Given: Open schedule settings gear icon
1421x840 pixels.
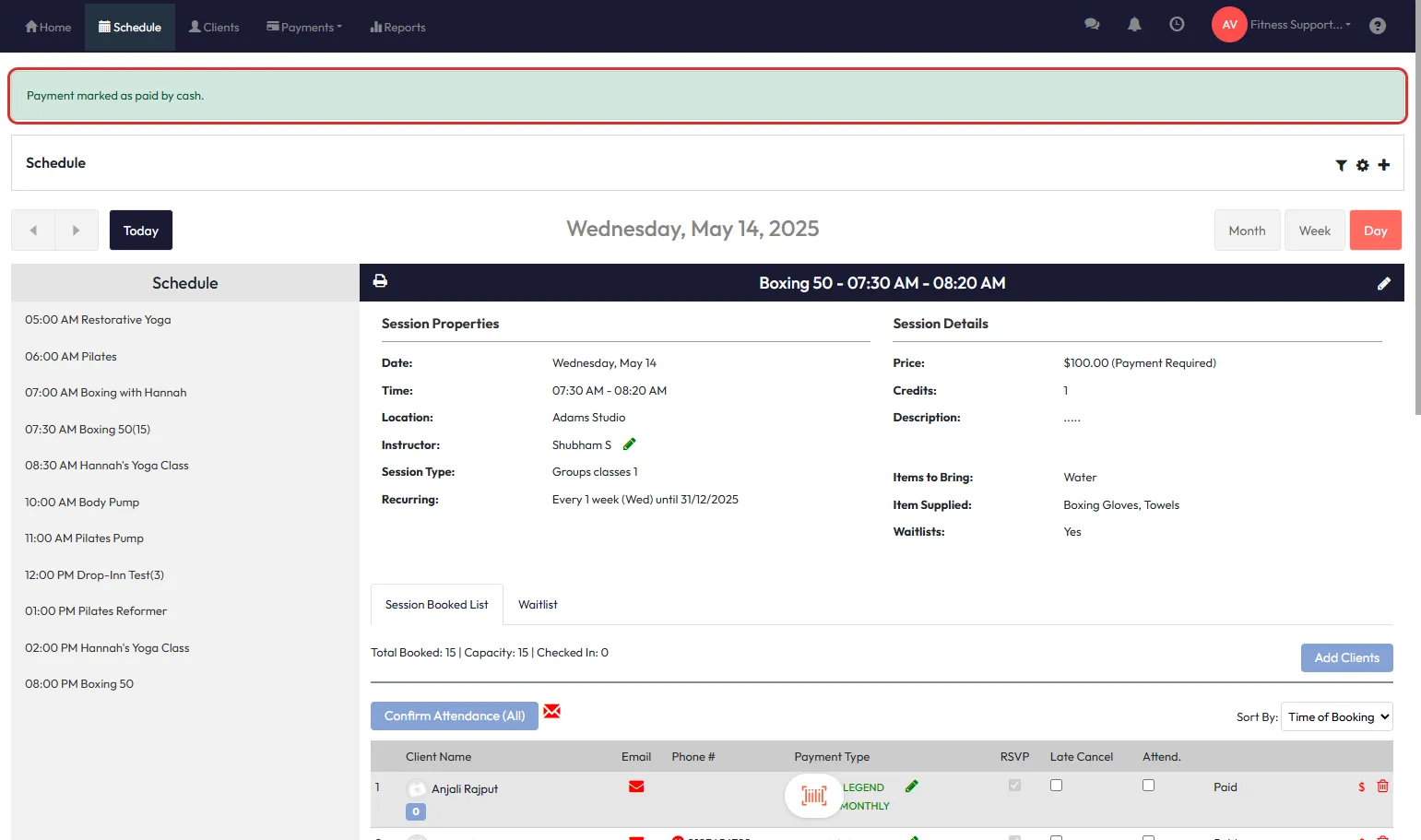Looking at the screenshot, I should click(x=1362, y=165).
